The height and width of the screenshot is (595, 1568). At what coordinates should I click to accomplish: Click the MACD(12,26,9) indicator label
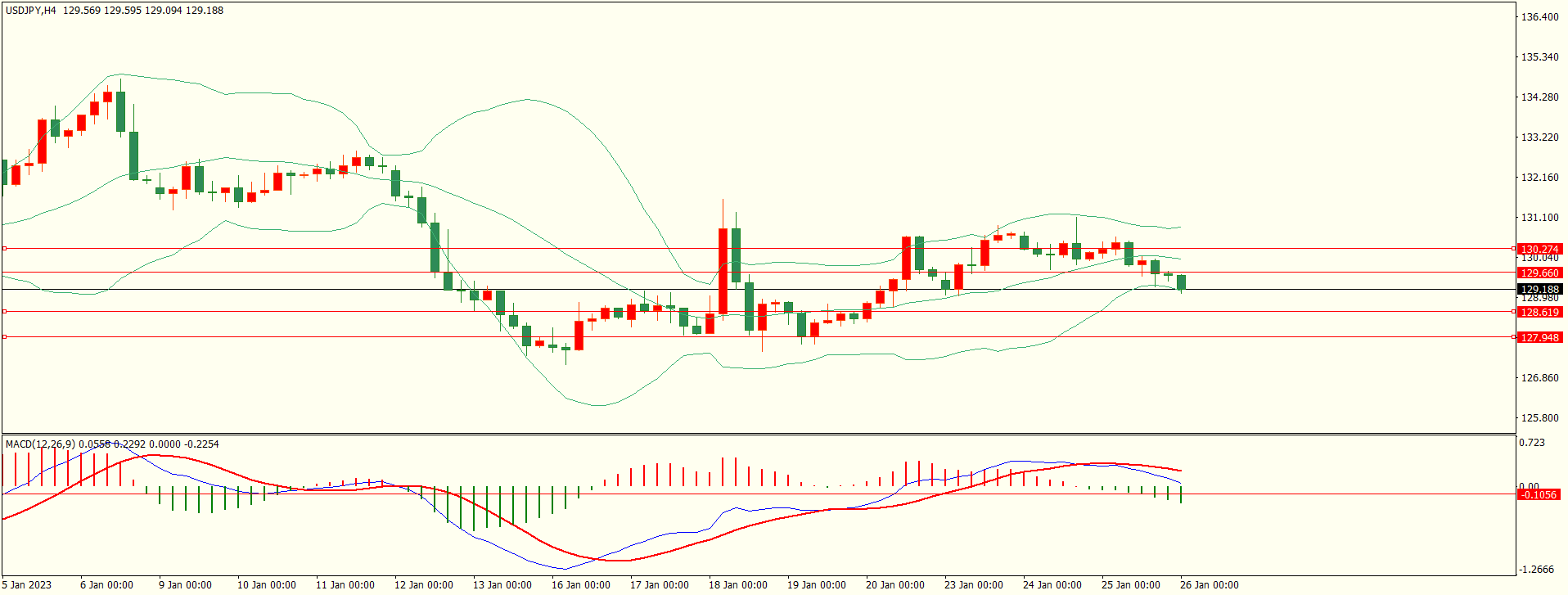point(40,444)
